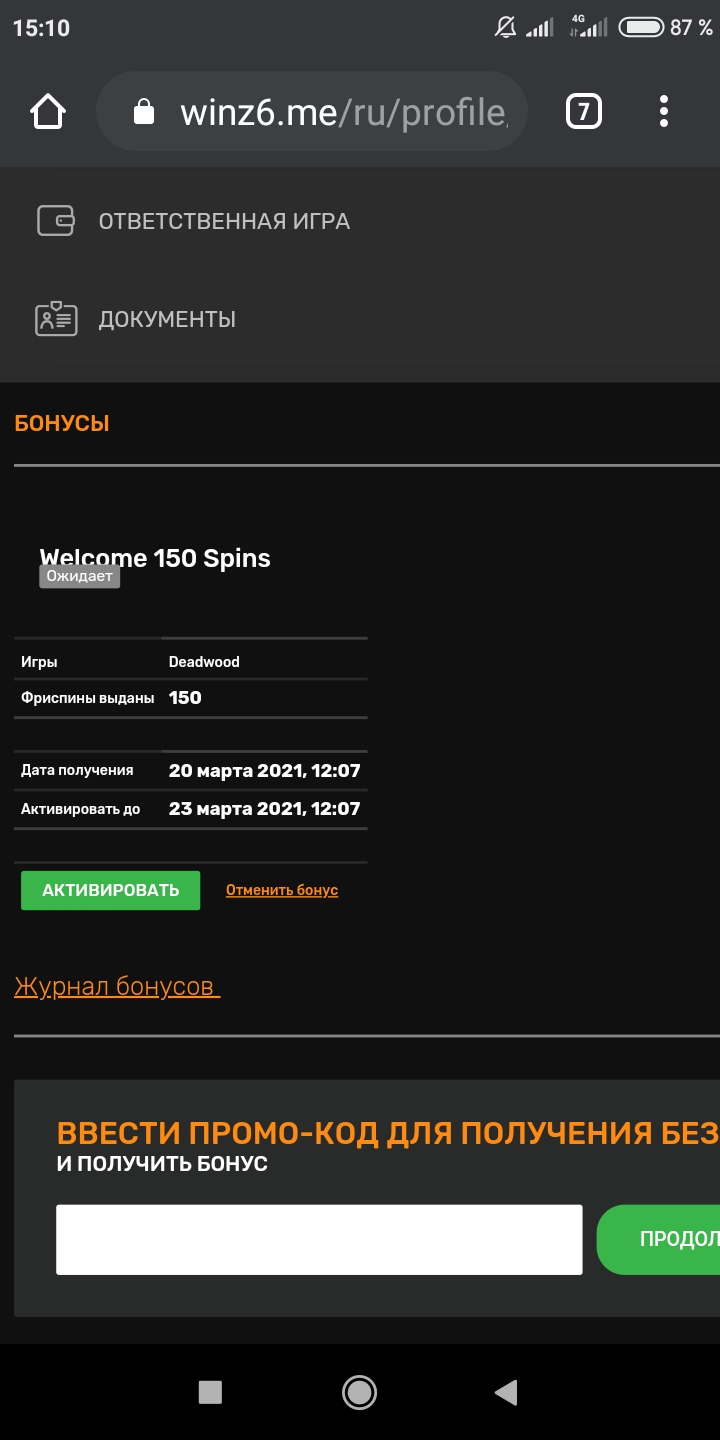Tap the Android home circle button
This screenshot has width=720, height=1440.
pyautogui.click(x=359, y=1392)
